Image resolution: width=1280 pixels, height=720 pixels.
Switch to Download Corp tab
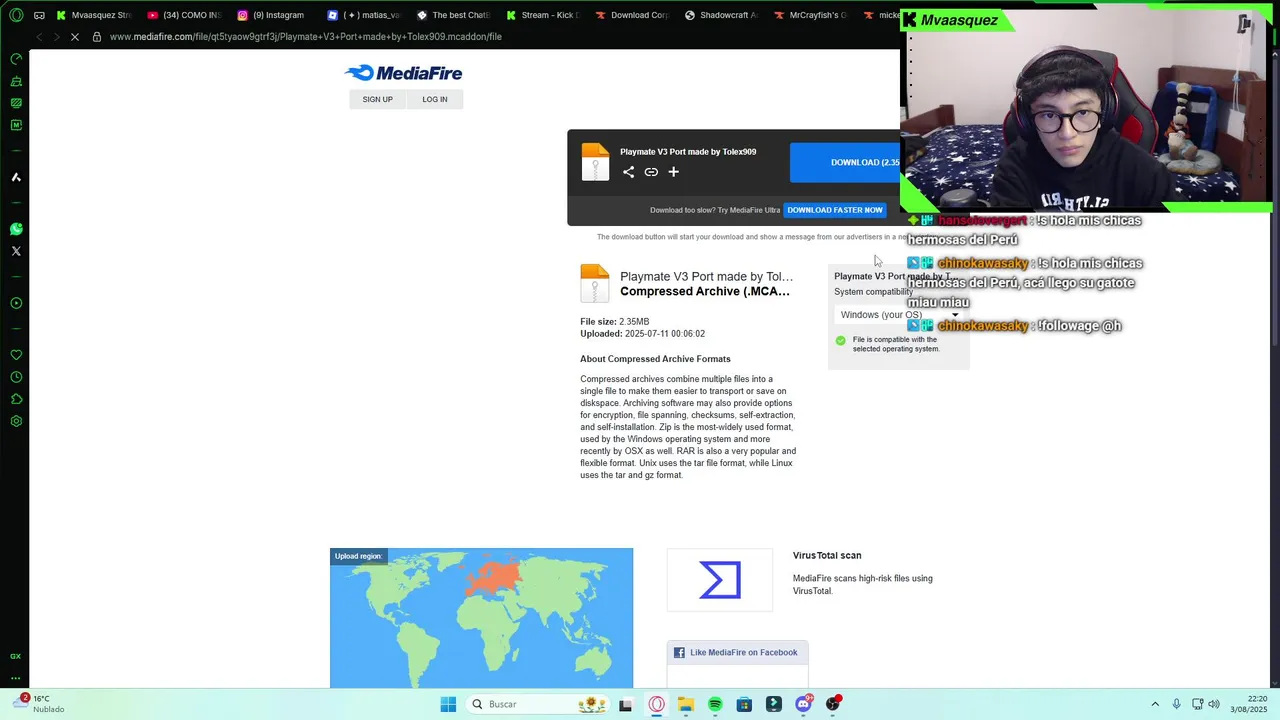click(x=632, y=15)
